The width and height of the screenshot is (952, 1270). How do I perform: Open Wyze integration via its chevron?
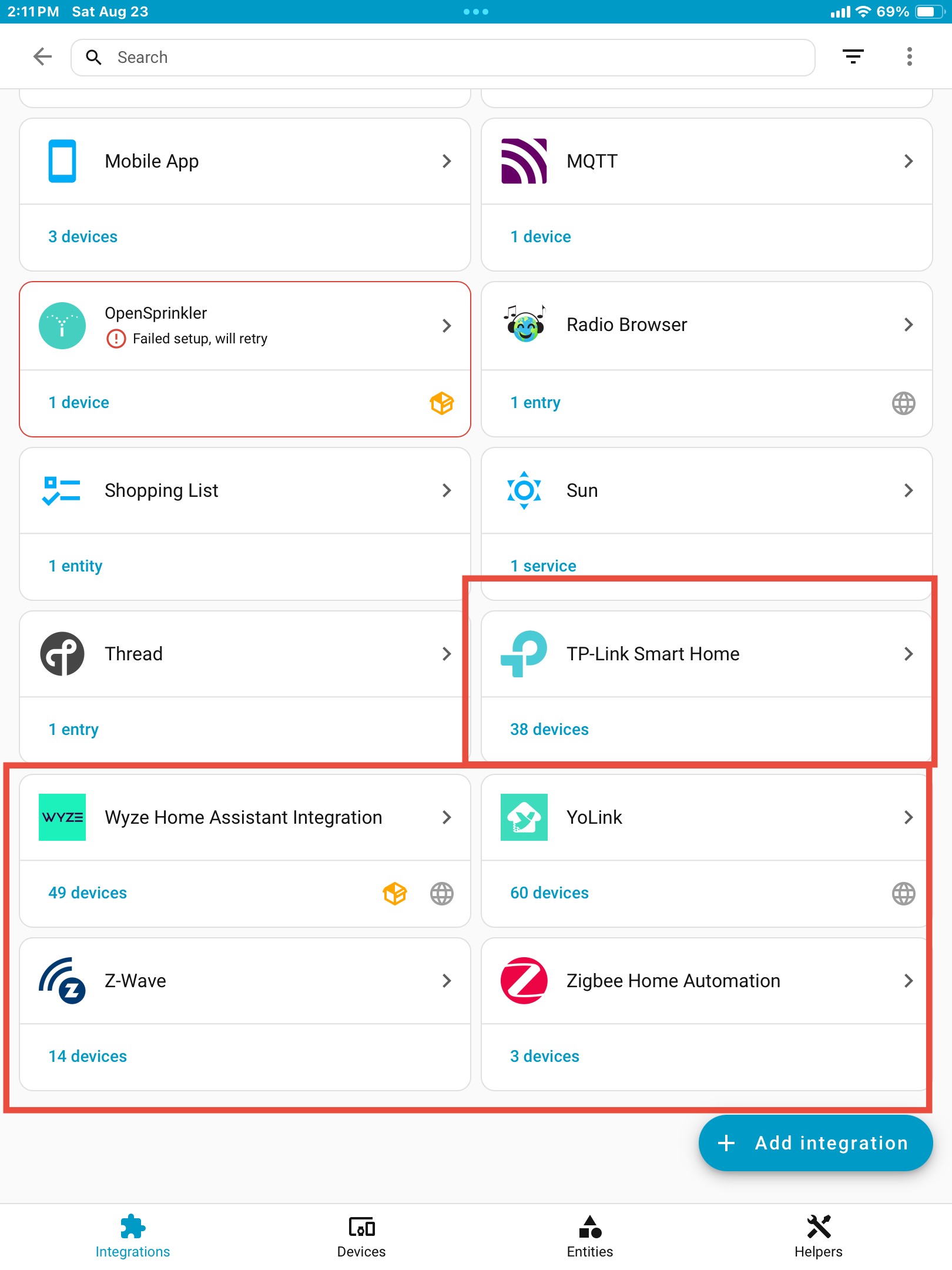(447, 817)
